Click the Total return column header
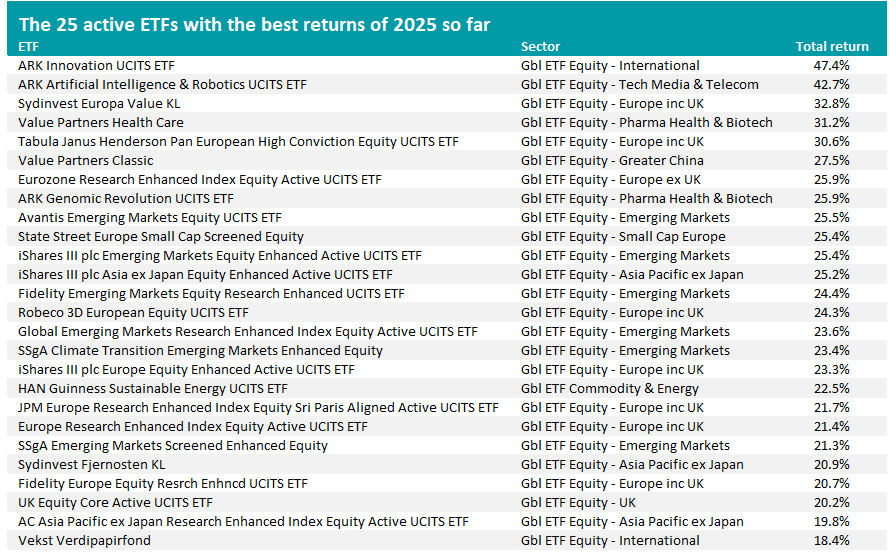Screen dimensions: 896x560 832,46
